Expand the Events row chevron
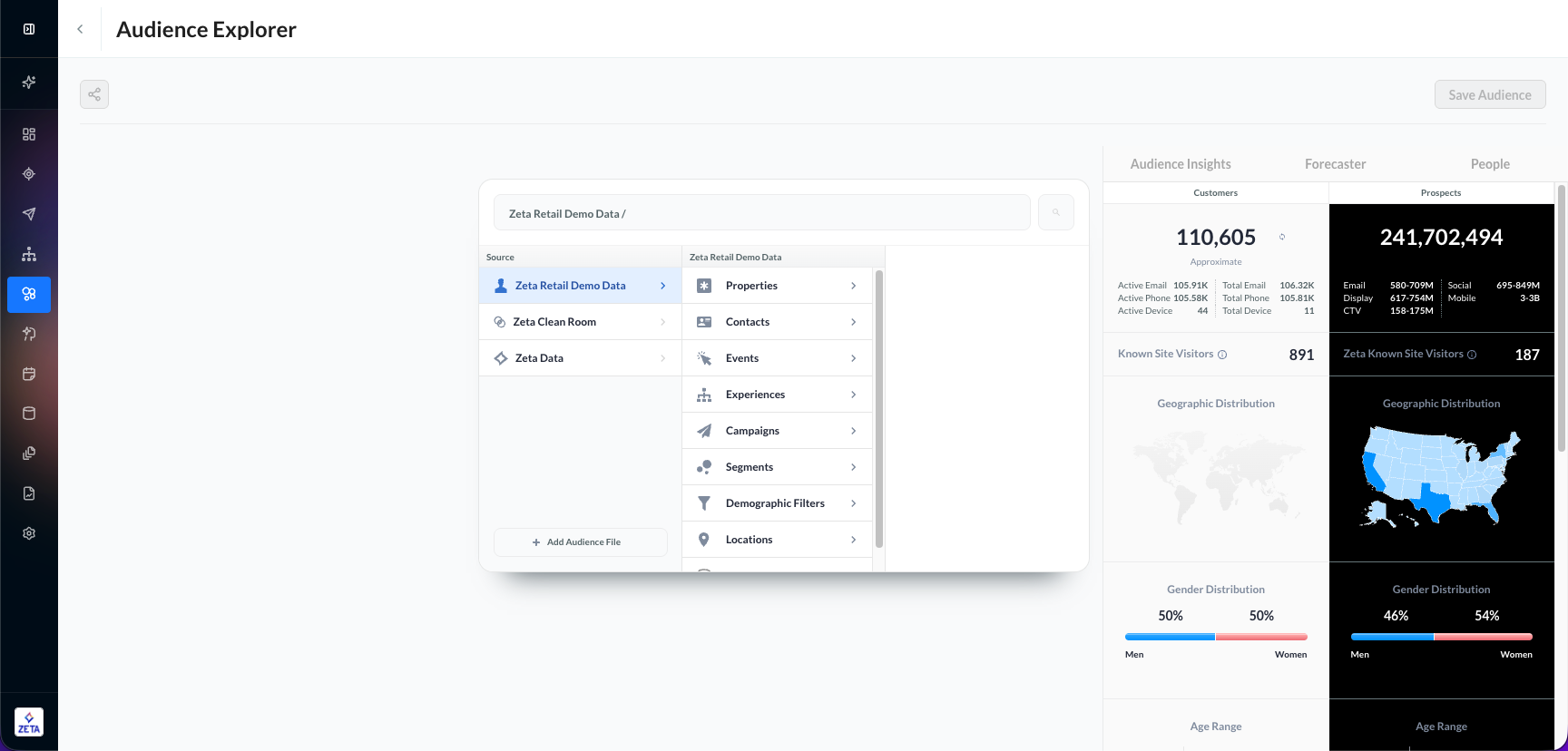This screenshot has height=751, width=1568. click(854, 358)
